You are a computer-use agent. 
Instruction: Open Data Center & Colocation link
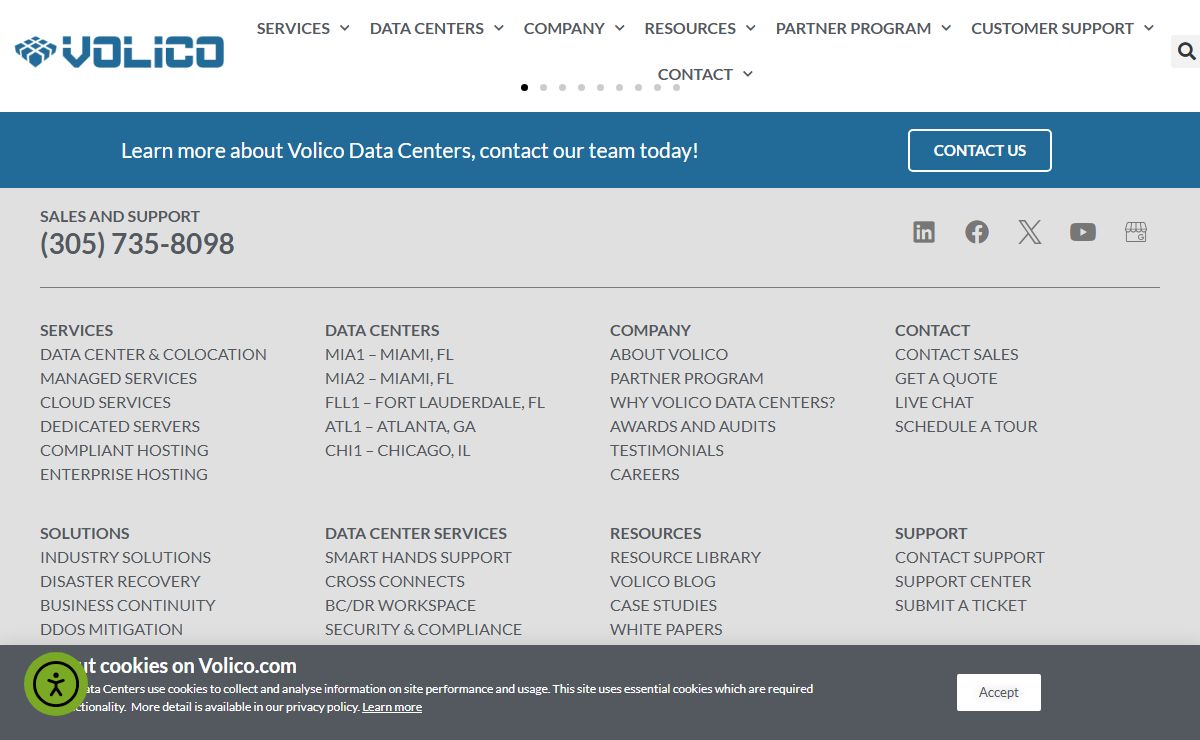(x=153, y=354)
